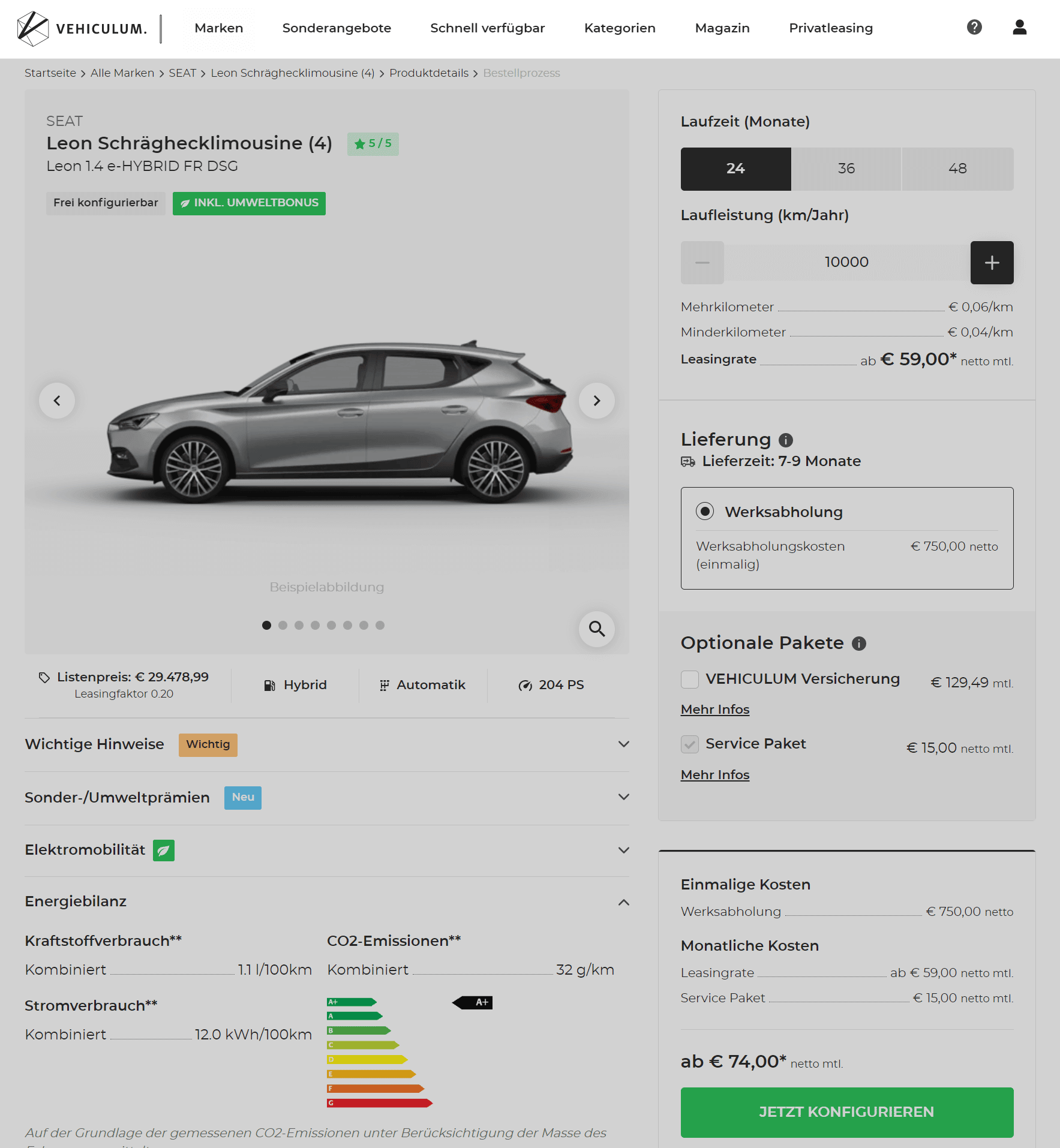1060x1148 pixels.
Task: Open the Marken menu
Action: tap(219, 28)
